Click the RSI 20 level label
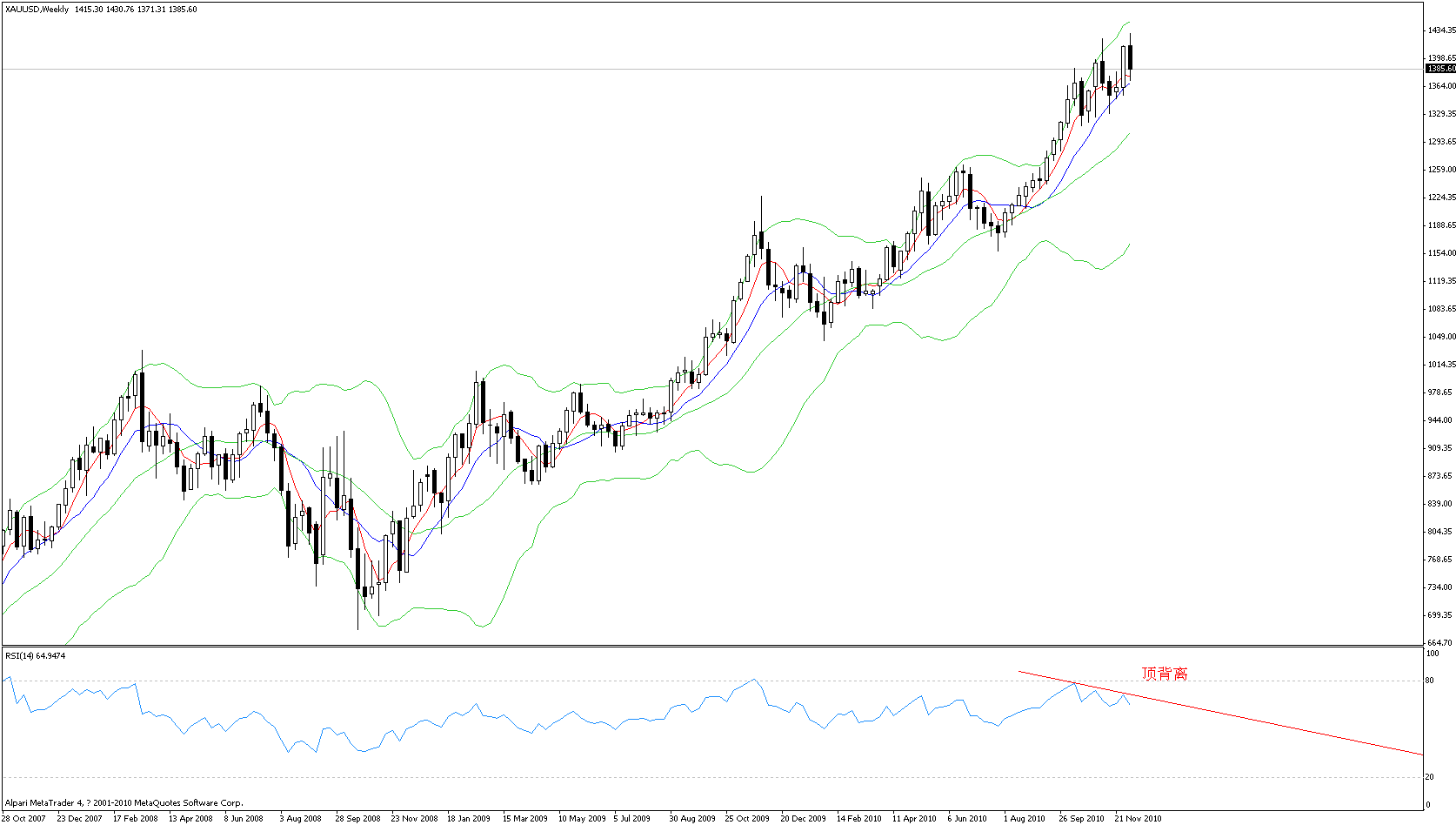This screenshot has width=1456, height=825. point(1430,777)
